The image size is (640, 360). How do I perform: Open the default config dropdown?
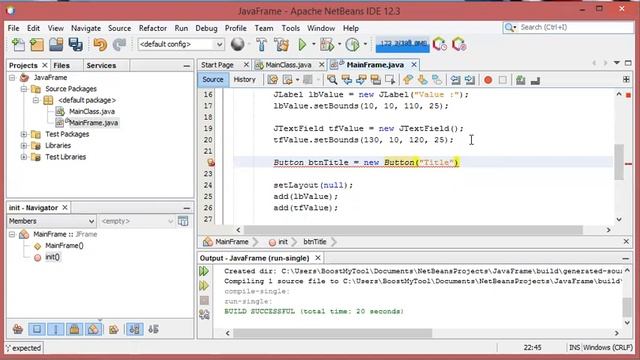(181, 44)
